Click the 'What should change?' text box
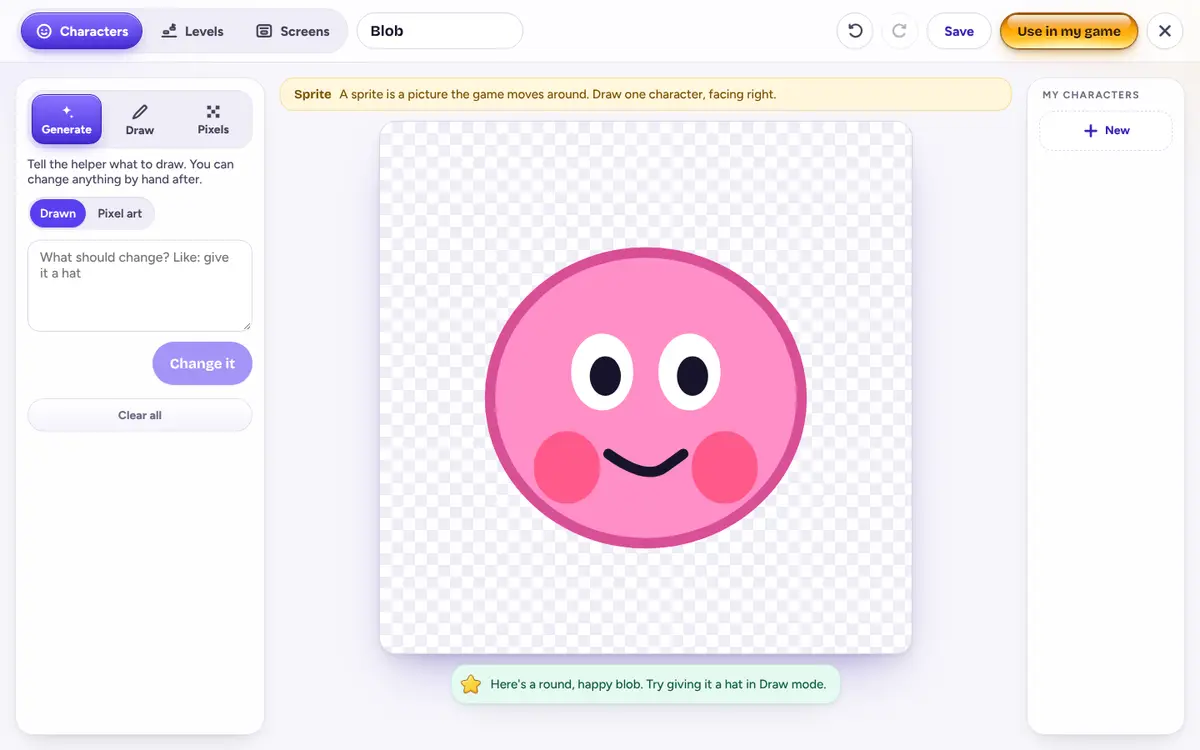 click(x=140, y=285)
